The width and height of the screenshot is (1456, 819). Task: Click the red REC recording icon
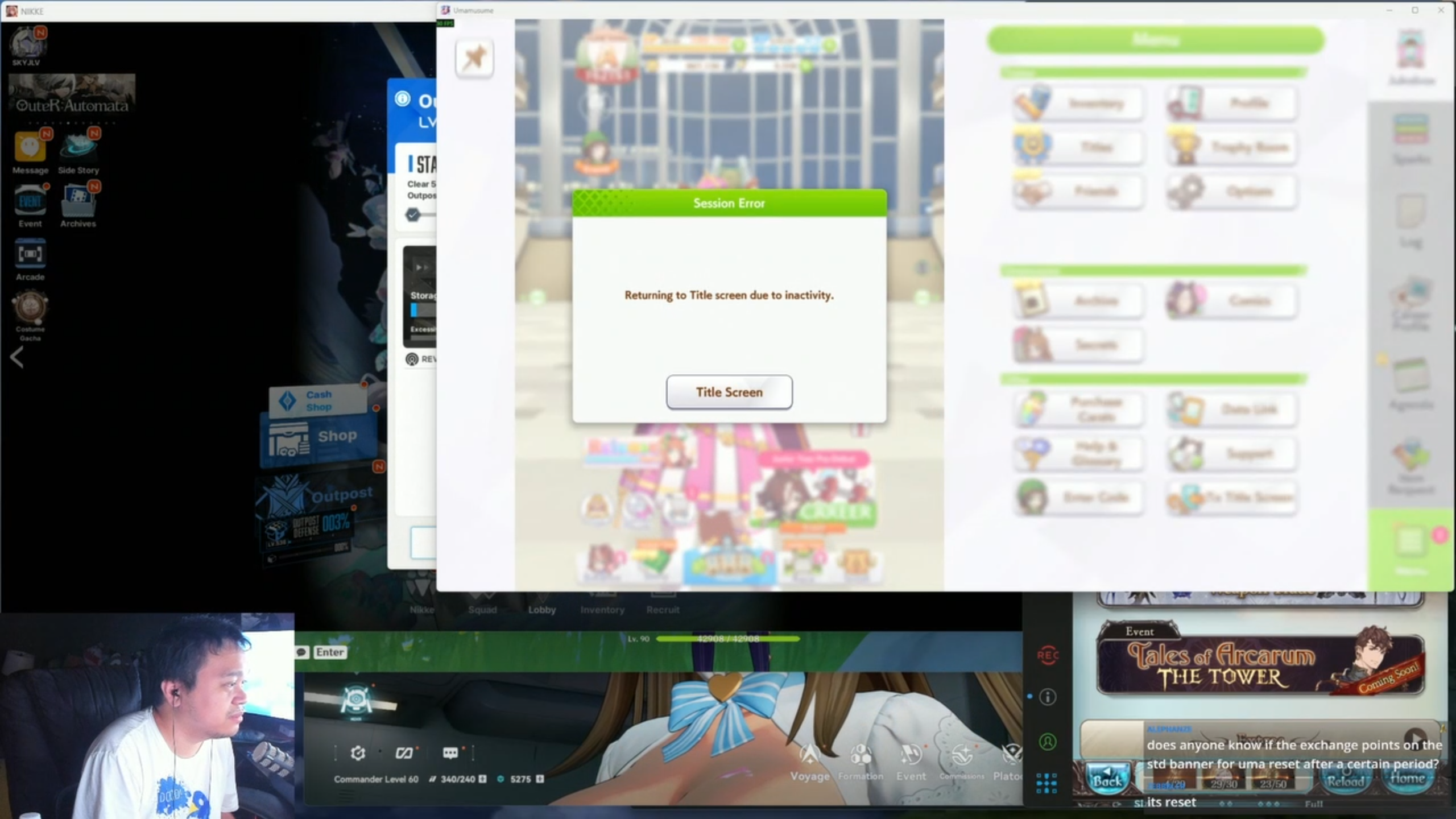point(1048,655)
